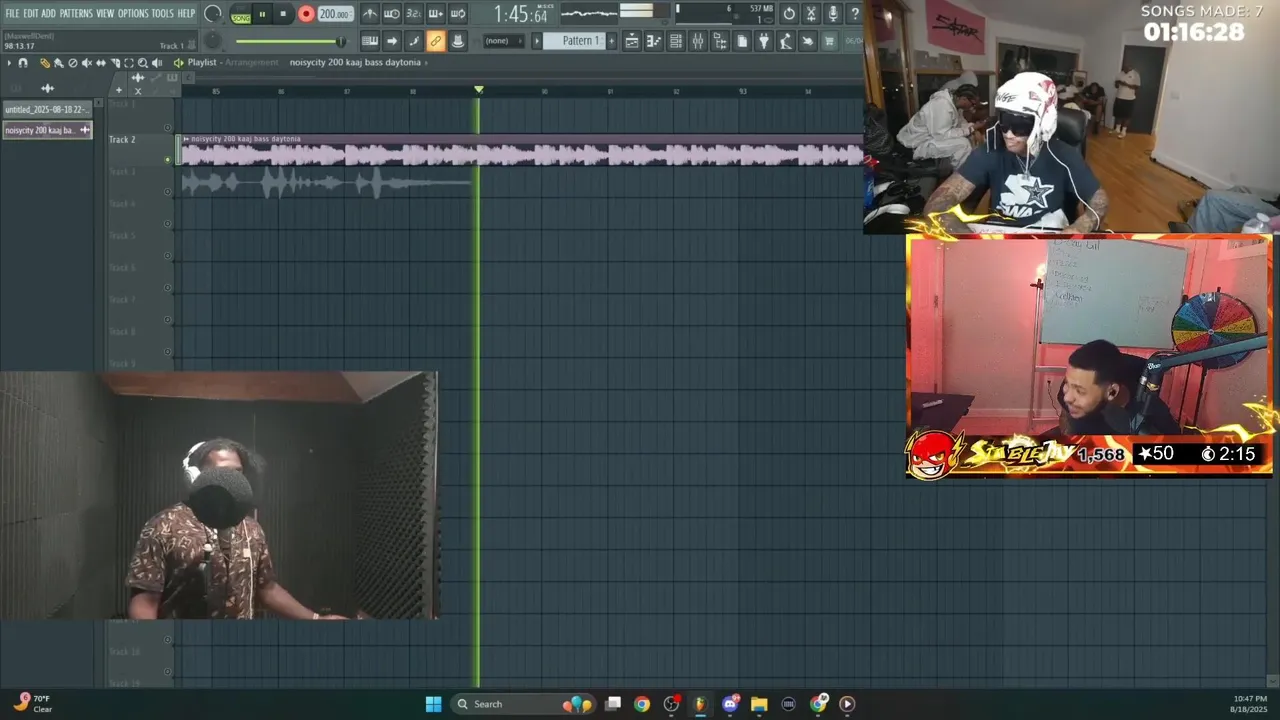Select the Playlist select tool
Image resolution: width=1280 pixels, height=720 pixels.
129,63
